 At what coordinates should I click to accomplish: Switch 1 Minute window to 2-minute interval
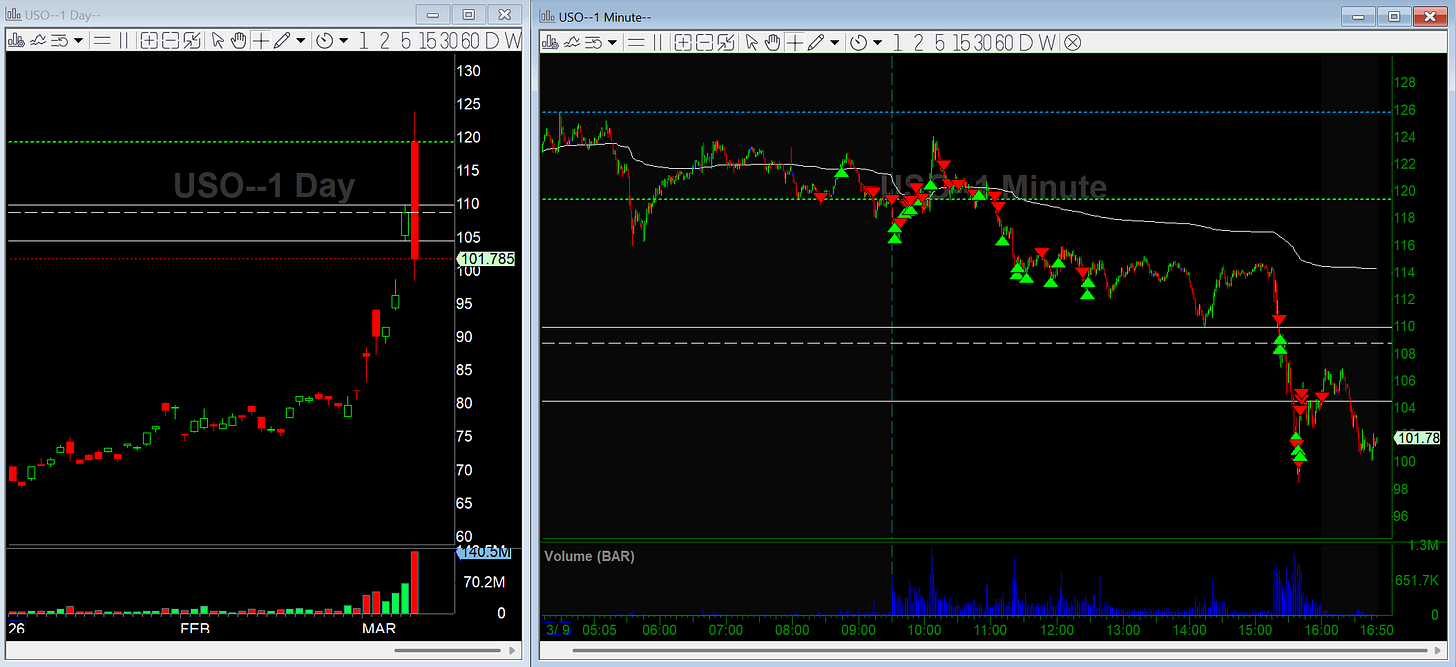point(918,42)
